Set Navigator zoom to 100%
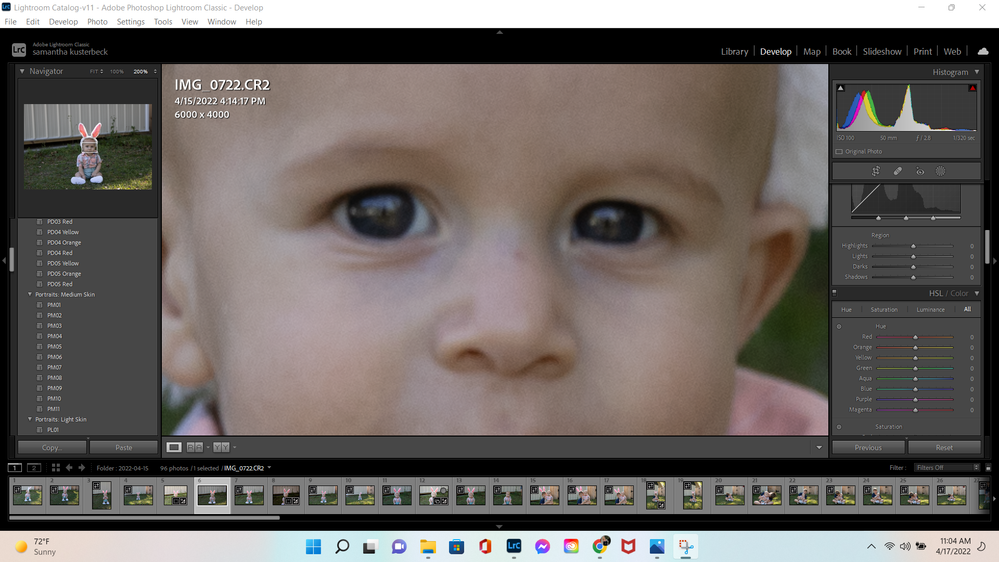Viewport: 999px width, 562px height. pos(117,71)
